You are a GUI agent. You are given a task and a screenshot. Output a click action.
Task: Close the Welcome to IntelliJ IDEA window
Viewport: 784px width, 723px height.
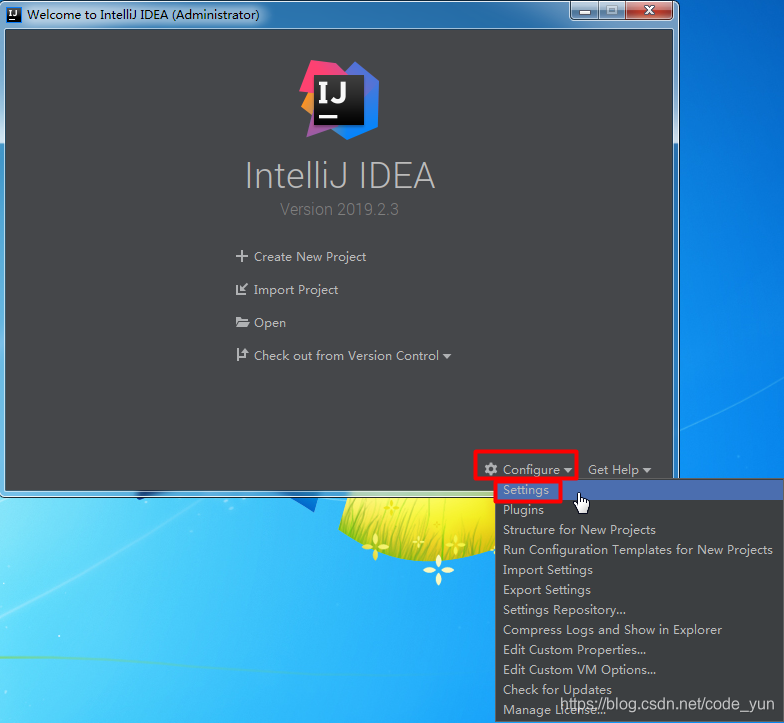tap(649, 10)
